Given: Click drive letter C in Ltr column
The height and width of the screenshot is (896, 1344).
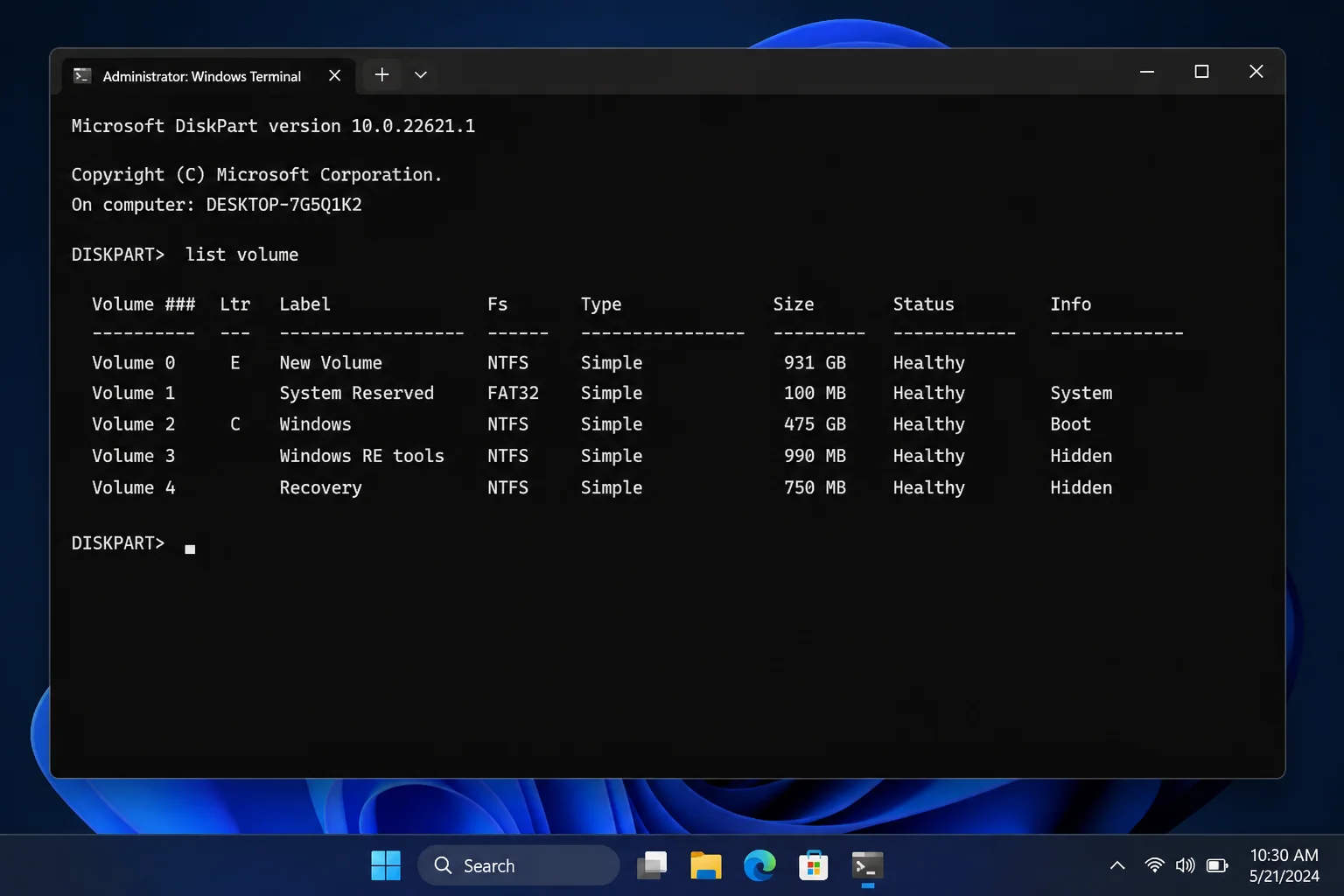Looking at the screenshot, I should pyautogui.click(x=234, y=423).
